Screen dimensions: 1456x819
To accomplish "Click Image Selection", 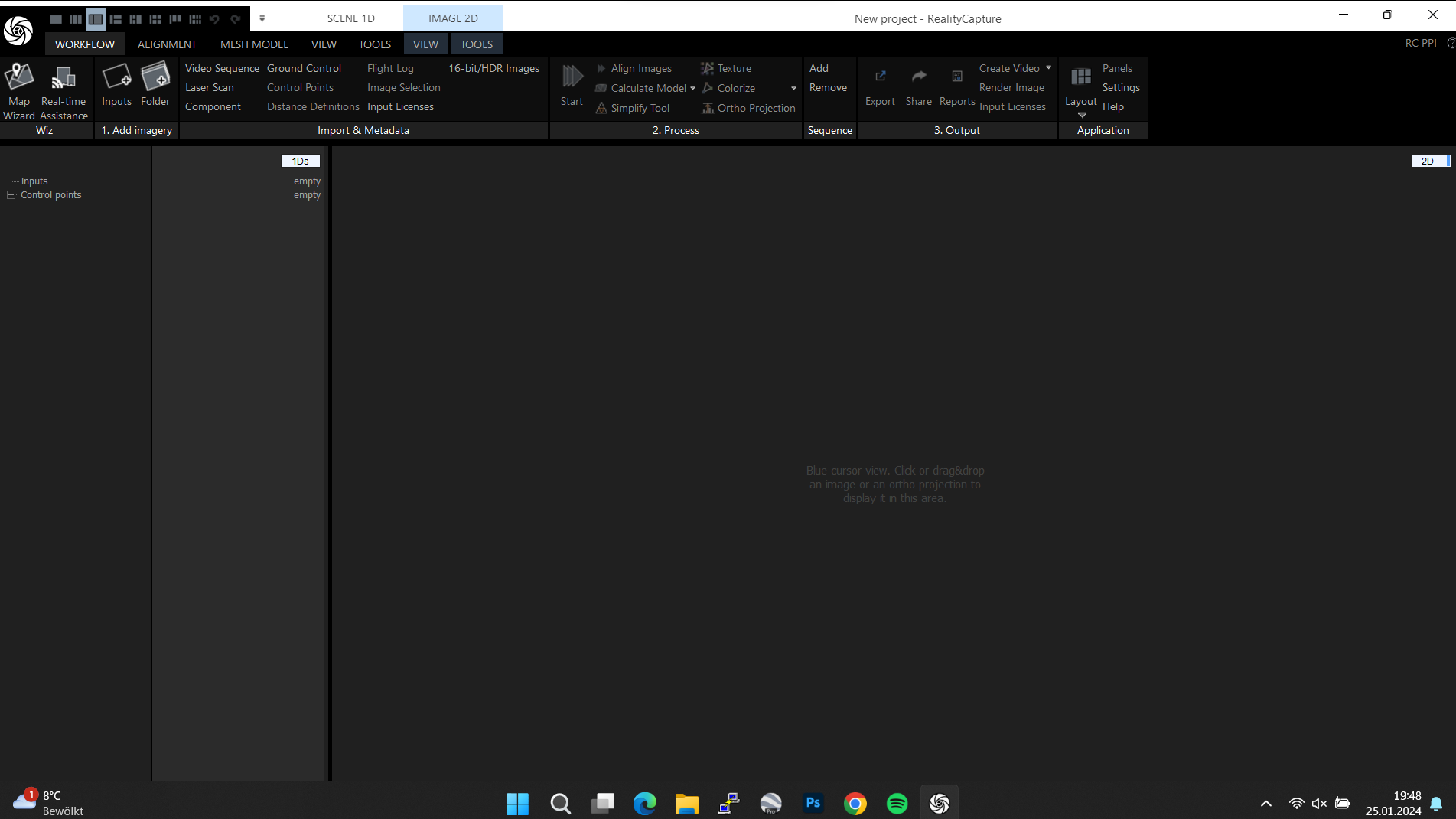I will coord(403,87).
